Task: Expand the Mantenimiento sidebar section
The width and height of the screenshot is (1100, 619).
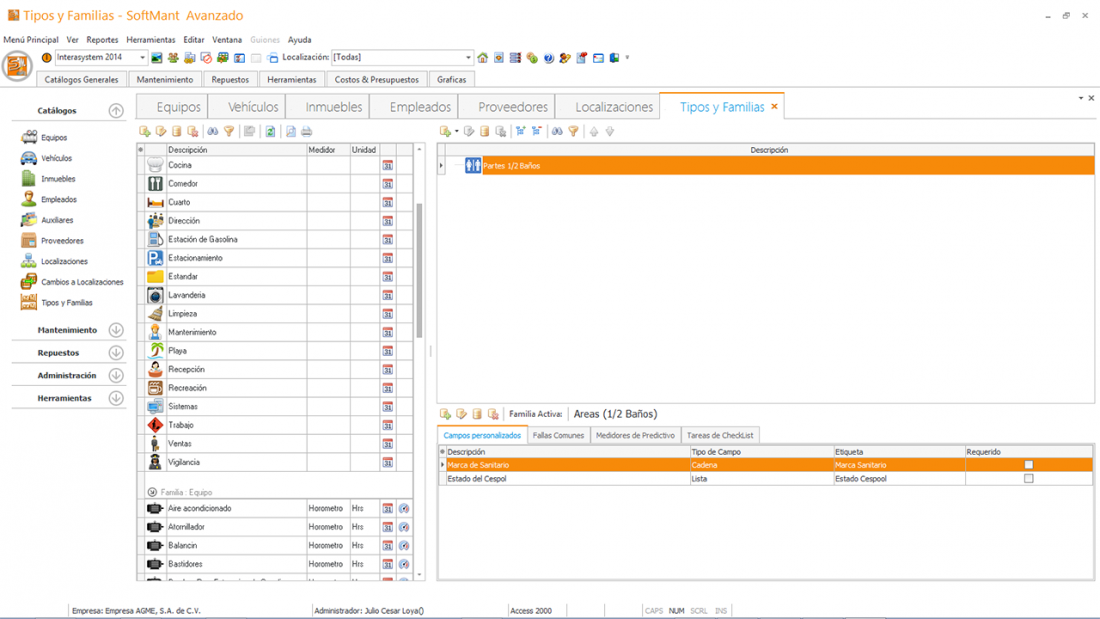Action: [x=116, y=330]
